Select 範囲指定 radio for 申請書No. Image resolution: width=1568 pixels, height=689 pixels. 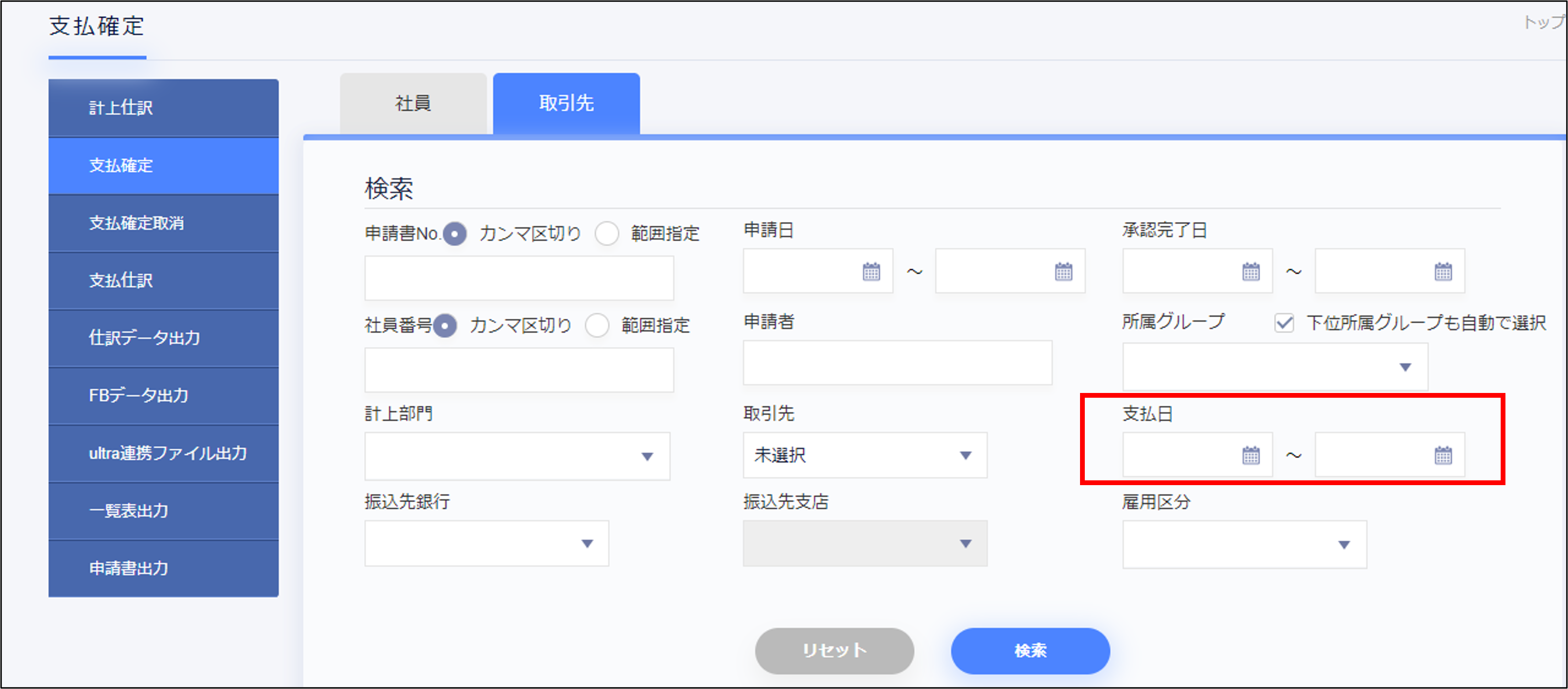pyautogui.click(x=606, y=233)
